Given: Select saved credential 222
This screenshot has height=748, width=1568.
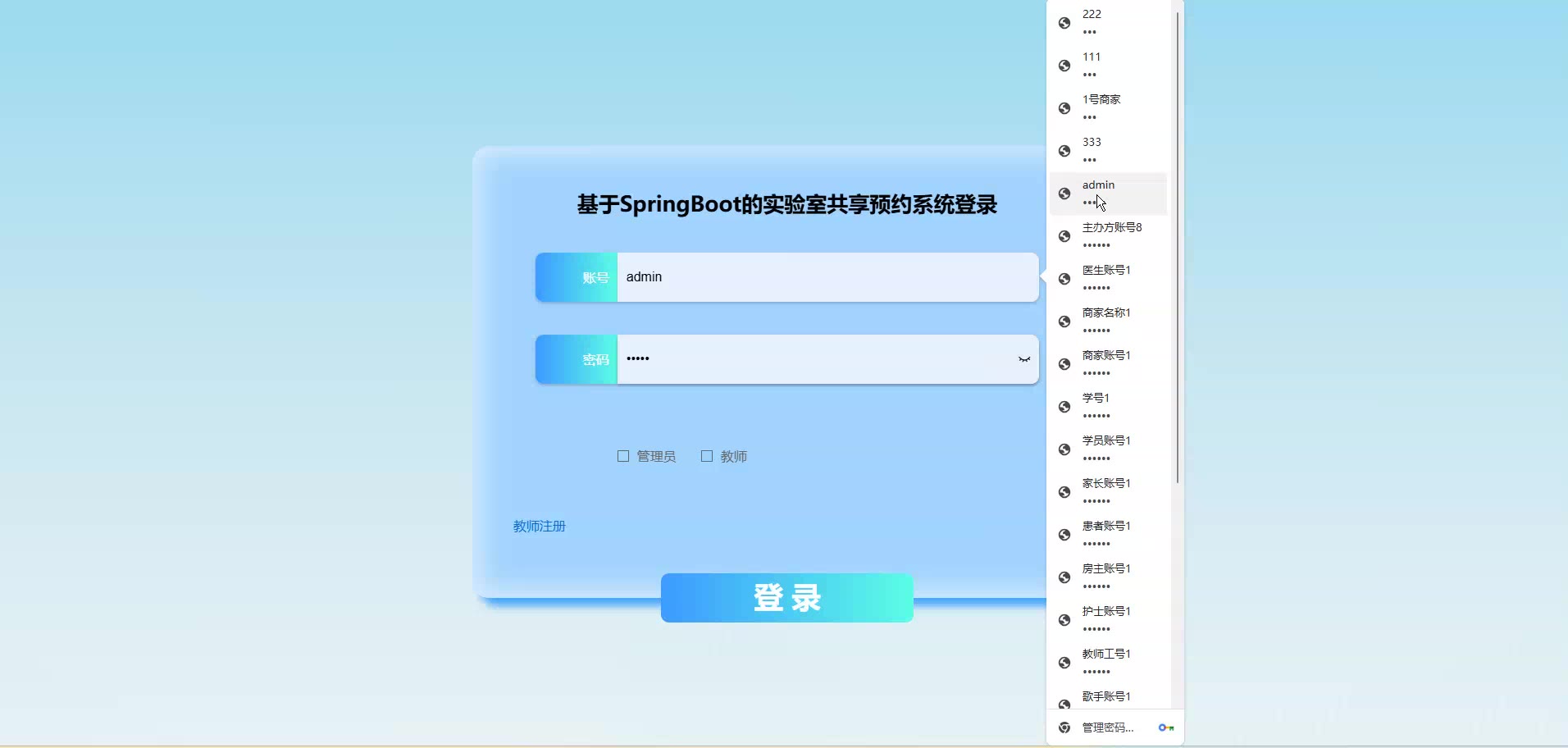Looking at the screenshot, I should (1109, 23).
